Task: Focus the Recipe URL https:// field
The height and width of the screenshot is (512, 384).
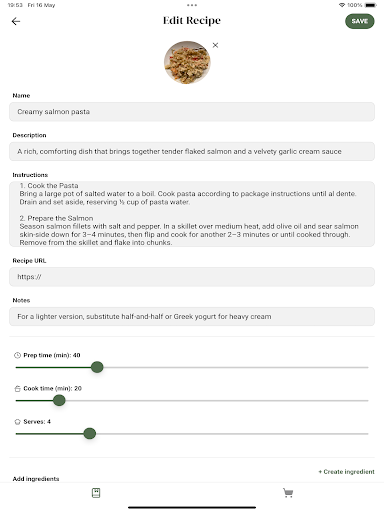Action: (x=192, y=277)
